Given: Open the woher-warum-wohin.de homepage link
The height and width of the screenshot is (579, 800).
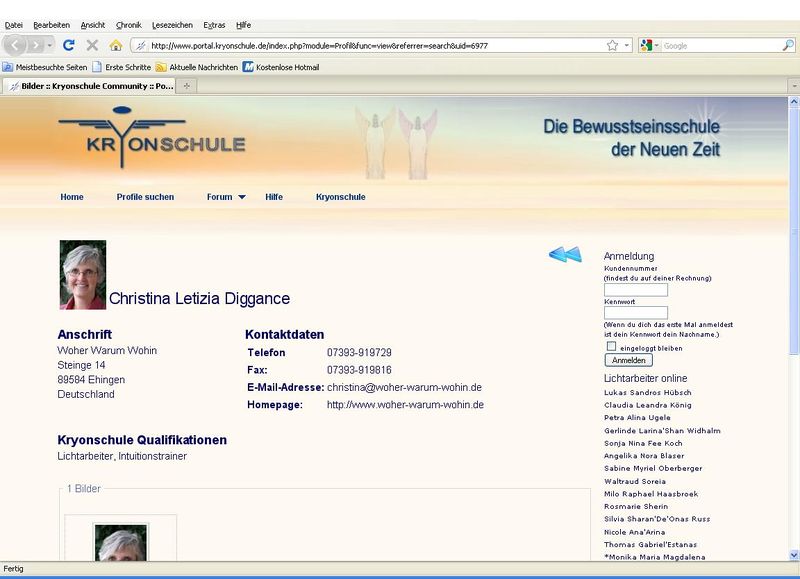Looking at the screenshot, I should [x=405, y=405].
